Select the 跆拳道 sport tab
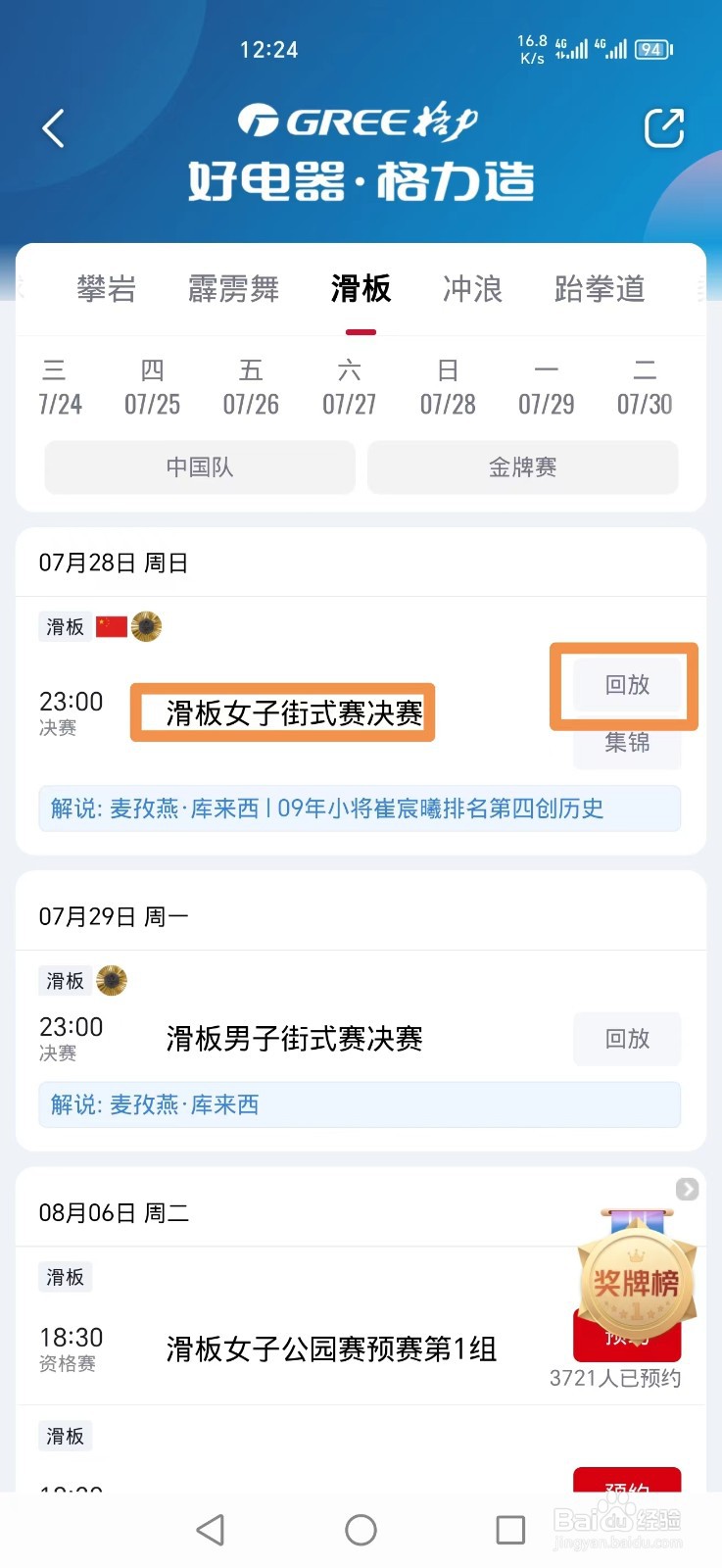Viewport: 722px width, 1568px height. (600, 289)
